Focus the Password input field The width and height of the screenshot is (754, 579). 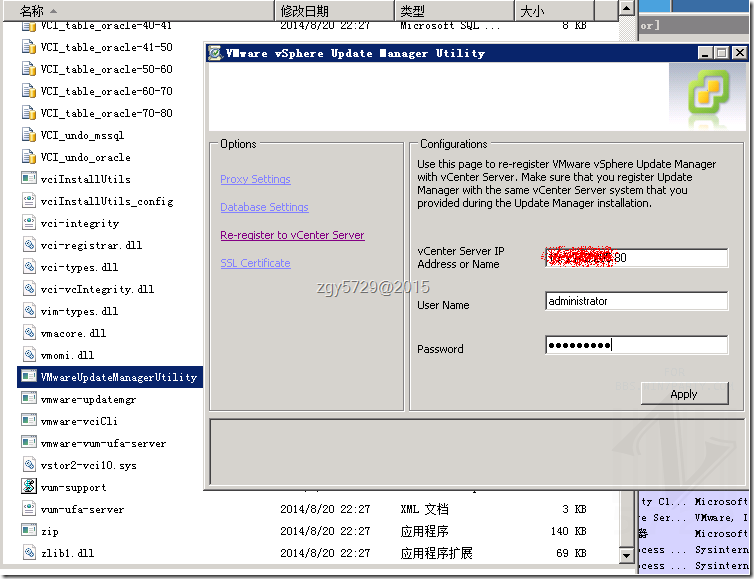pos(637,345)
